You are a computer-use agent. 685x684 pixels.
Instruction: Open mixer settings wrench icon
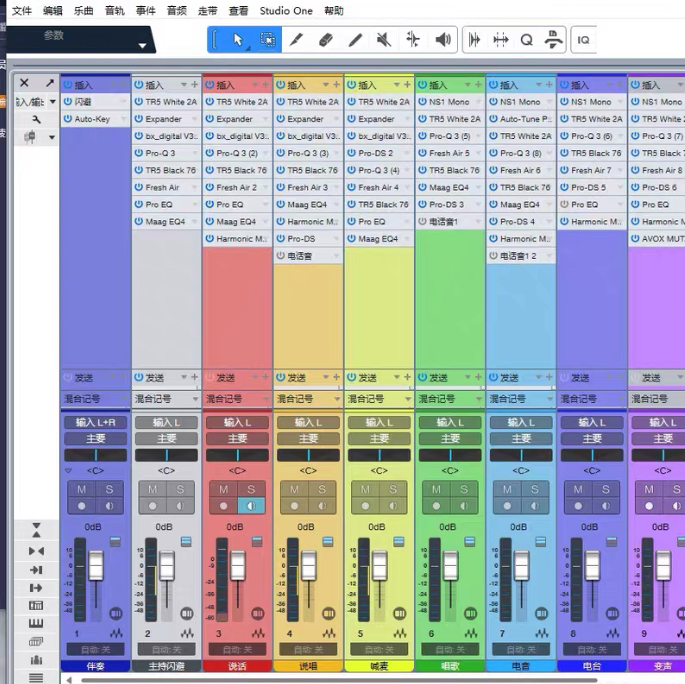36,119
